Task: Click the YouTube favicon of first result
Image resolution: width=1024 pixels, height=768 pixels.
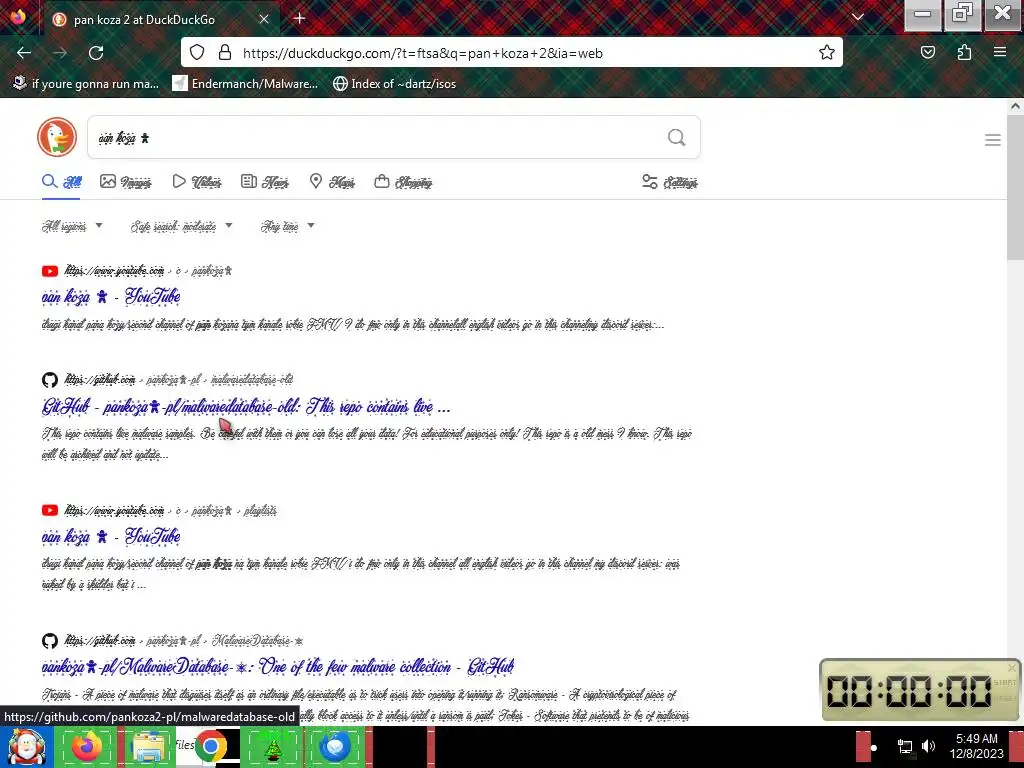Action: [50, 271]
